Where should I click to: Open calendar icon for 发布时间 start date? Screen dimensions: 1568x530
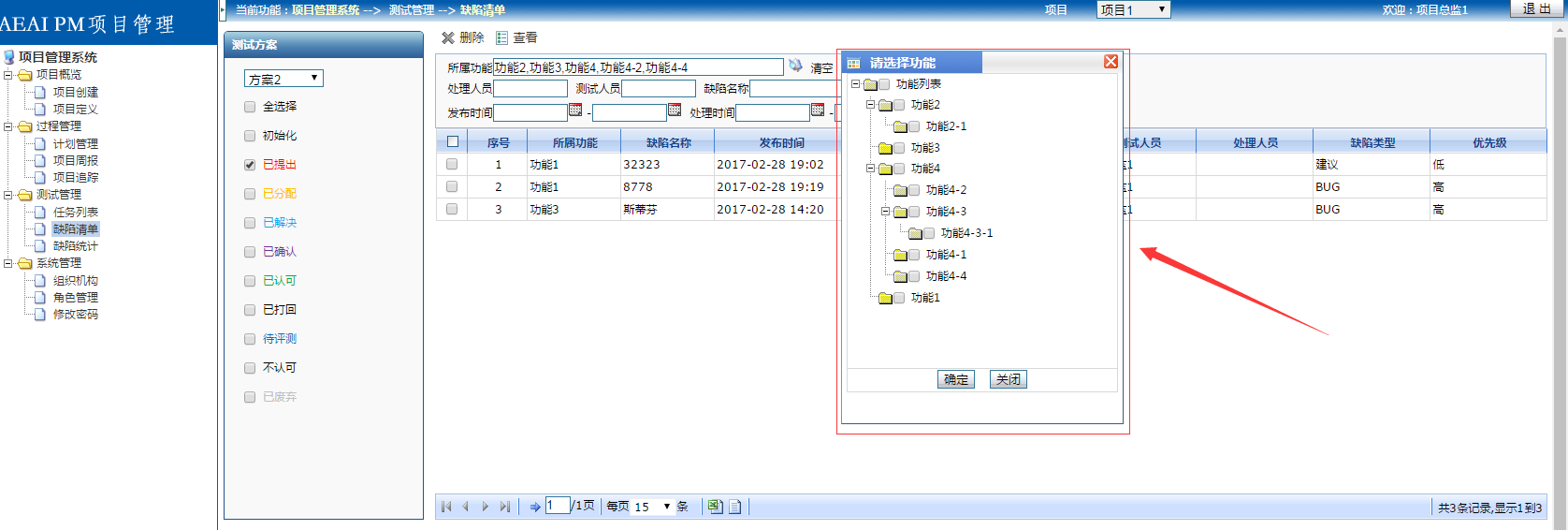click(575, 110)
